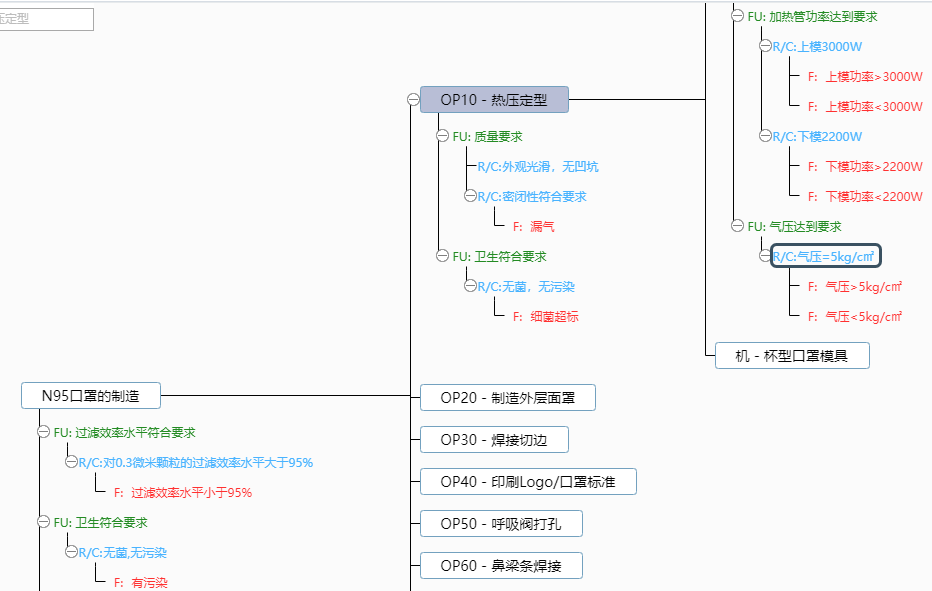Viewport: 932px width, 591px height.
Task: Select the OP60 - 鼻梁条焊接 node
Action: click(x=500, y=566)
